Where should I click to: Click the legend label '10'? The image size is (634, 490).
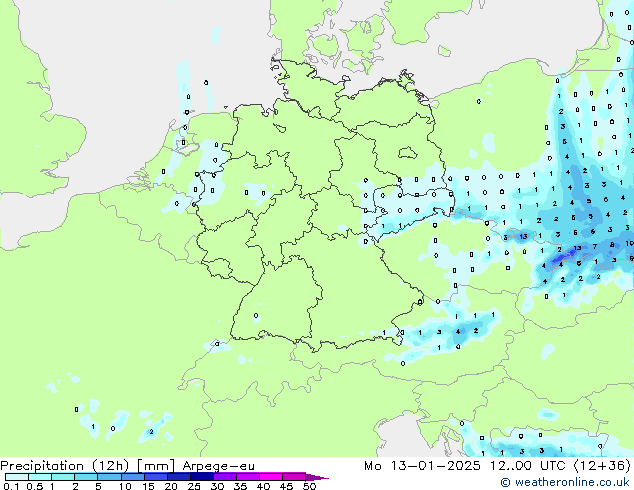(125, 486)
